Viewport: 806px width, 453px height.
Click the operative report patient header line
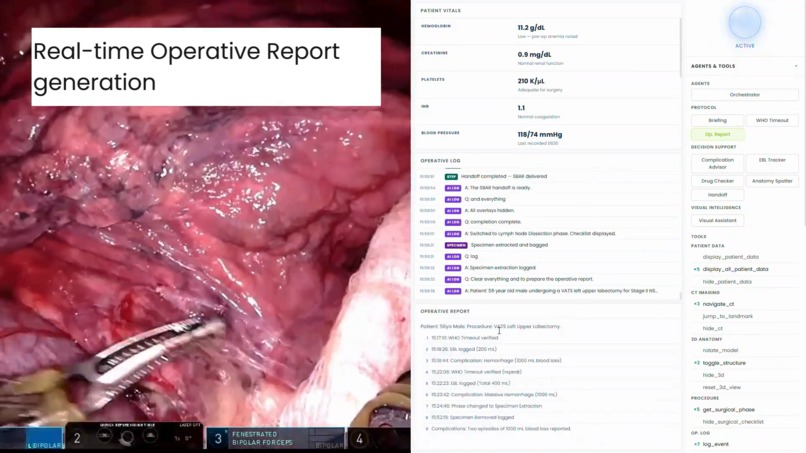[490, 327]
